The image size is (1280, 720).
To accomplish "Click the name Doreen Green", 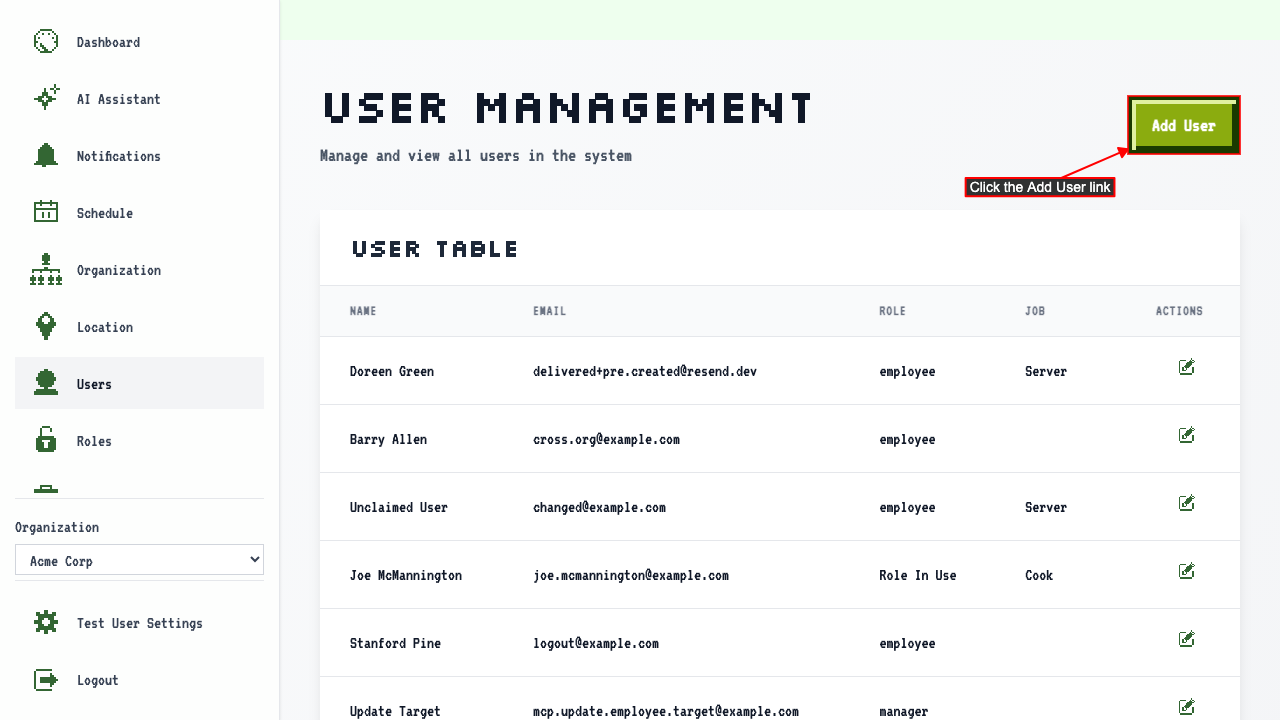I will (392, 371).
